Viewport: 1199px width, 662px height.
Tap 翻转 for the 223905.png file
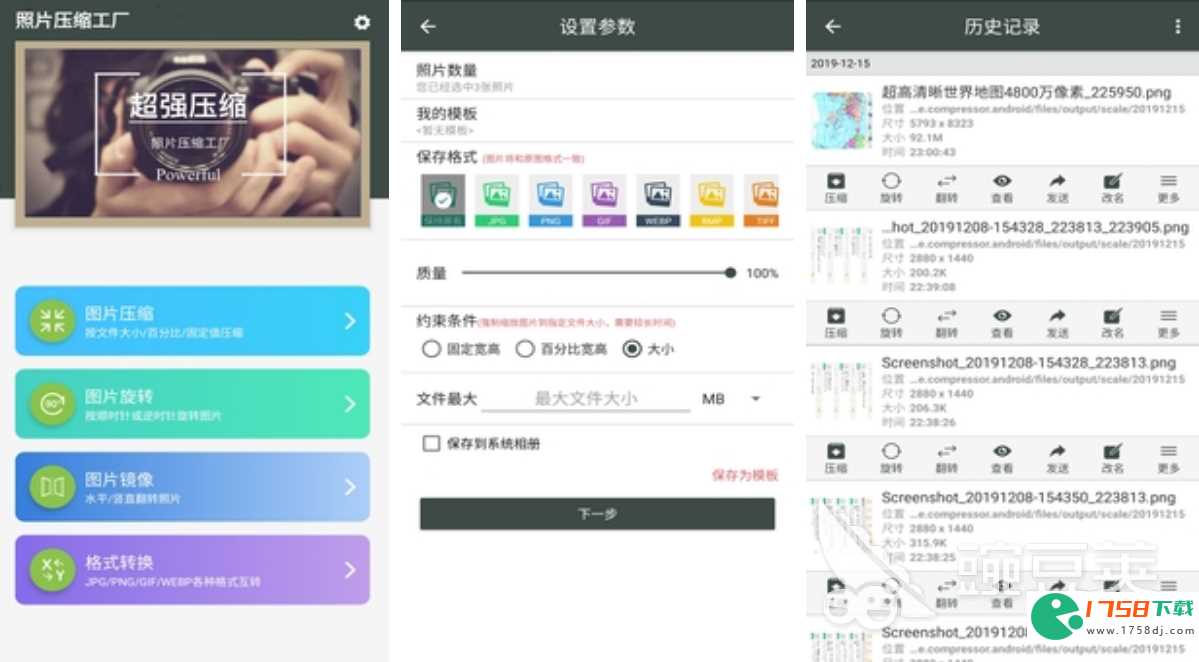pyautogui.click(x=947, y=323)
